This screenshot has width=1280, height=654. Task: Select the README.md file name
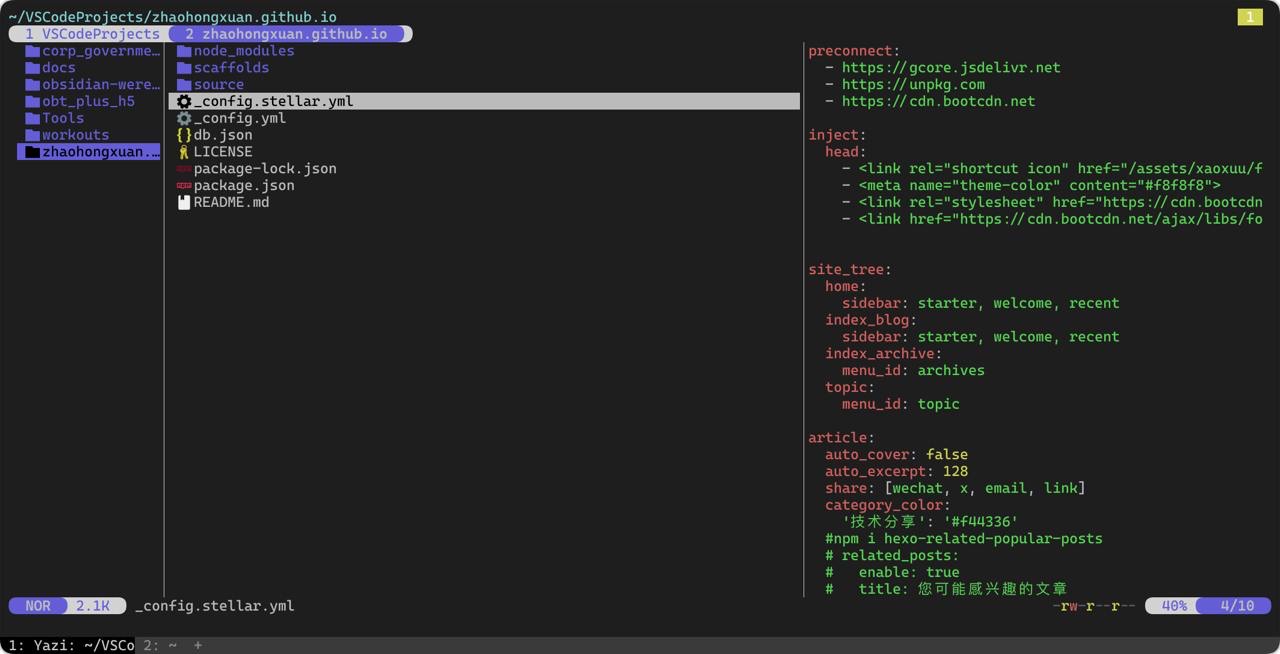(231, 202)
